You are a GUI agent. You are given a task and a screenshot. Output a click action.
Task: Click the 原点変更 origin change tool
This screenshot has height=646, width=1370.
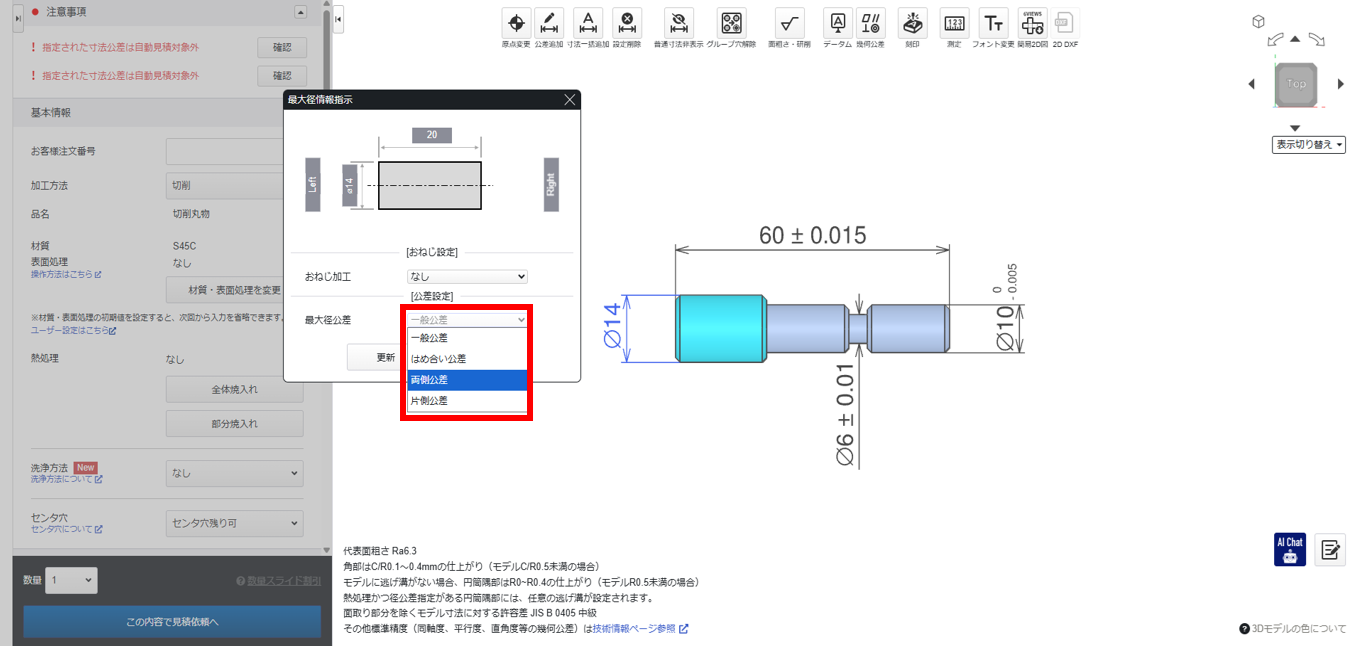point(516,23)
